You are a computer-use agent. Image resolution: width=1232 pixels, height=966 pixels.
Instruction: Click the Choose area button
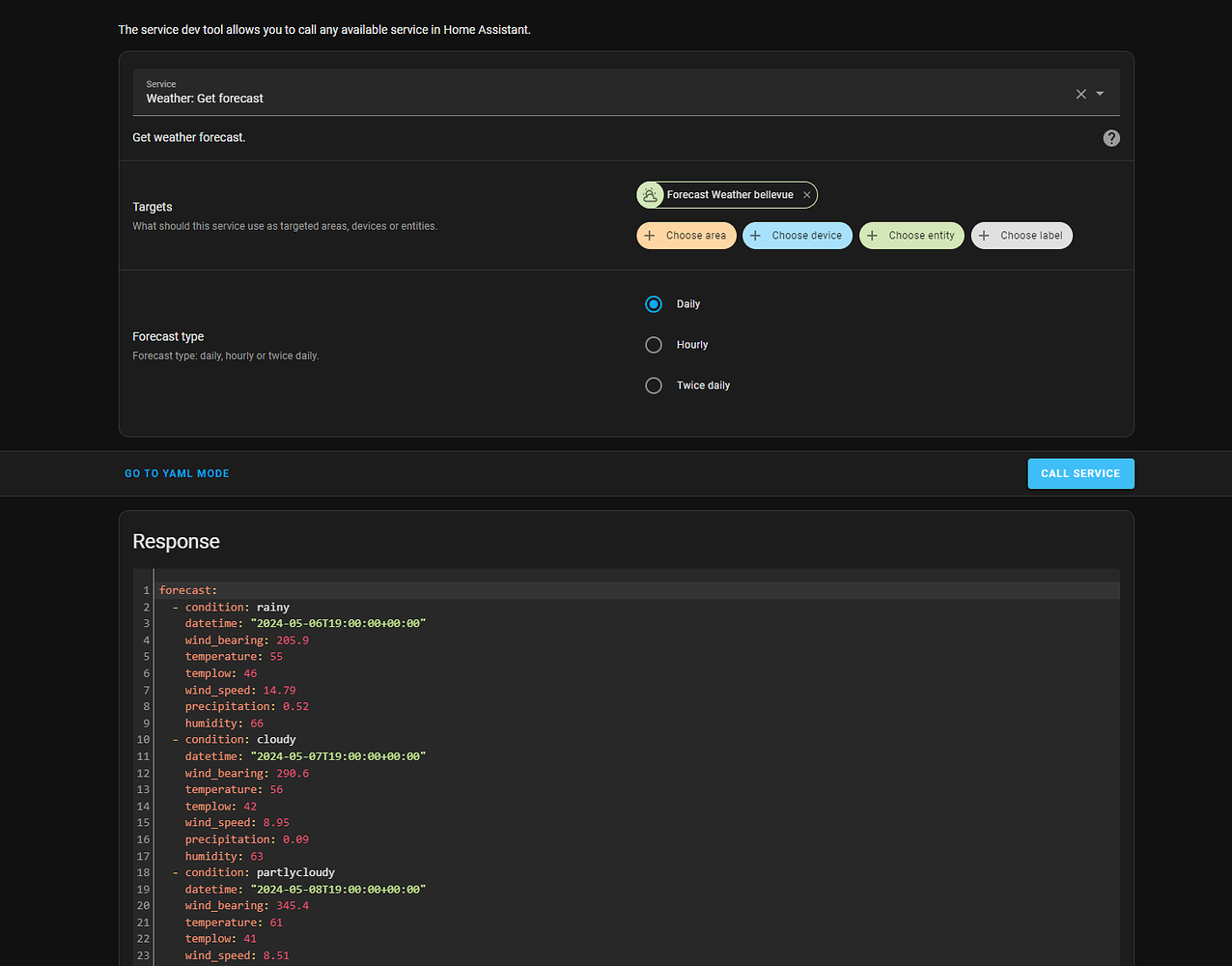coord(686,236)
